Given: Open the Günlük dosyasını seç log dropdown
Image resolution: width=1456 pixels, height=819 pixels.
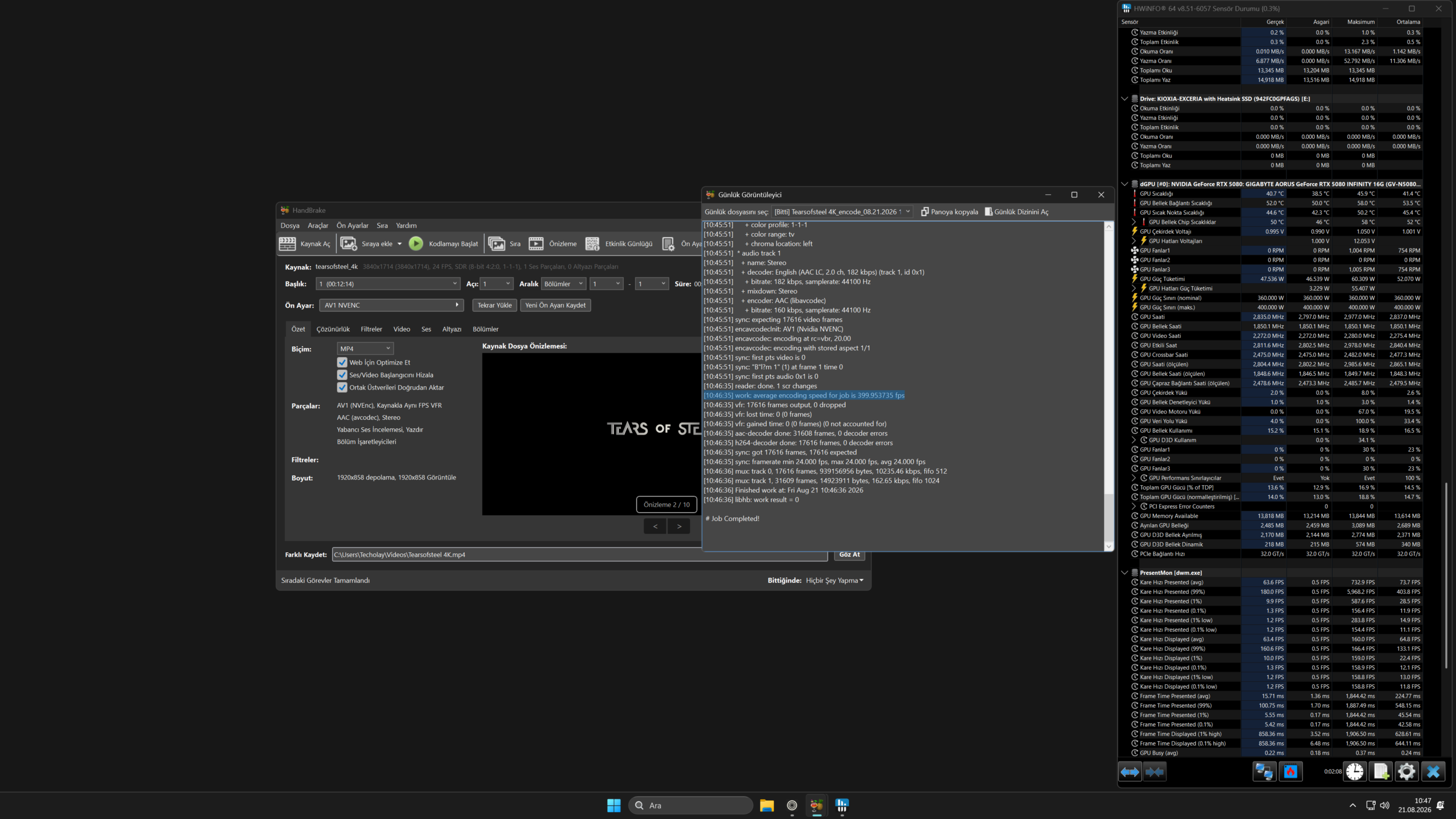Looking at the screenshot, I should (842, 212).
